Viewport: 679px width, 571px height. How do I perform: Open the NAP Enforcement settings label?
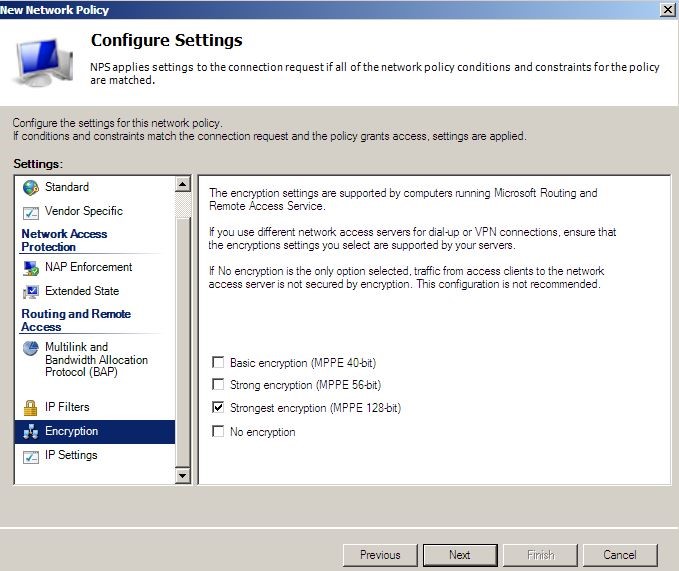click(88, 267)
